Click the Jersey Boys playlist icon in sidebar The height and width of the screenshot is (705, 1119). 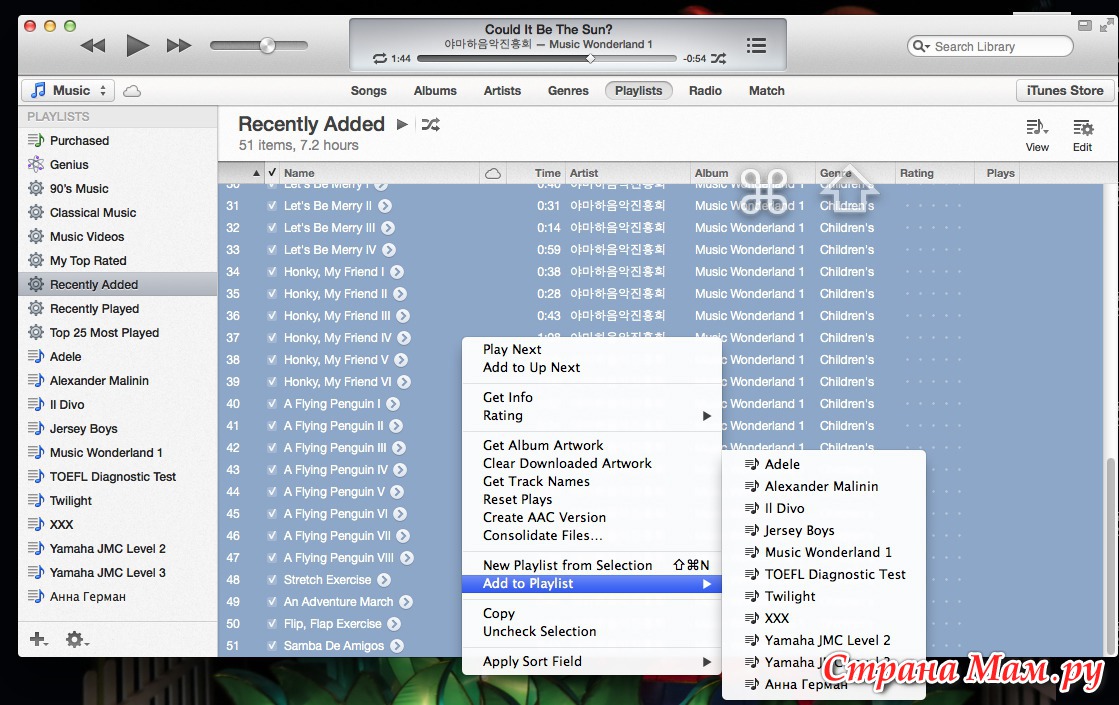36,428
